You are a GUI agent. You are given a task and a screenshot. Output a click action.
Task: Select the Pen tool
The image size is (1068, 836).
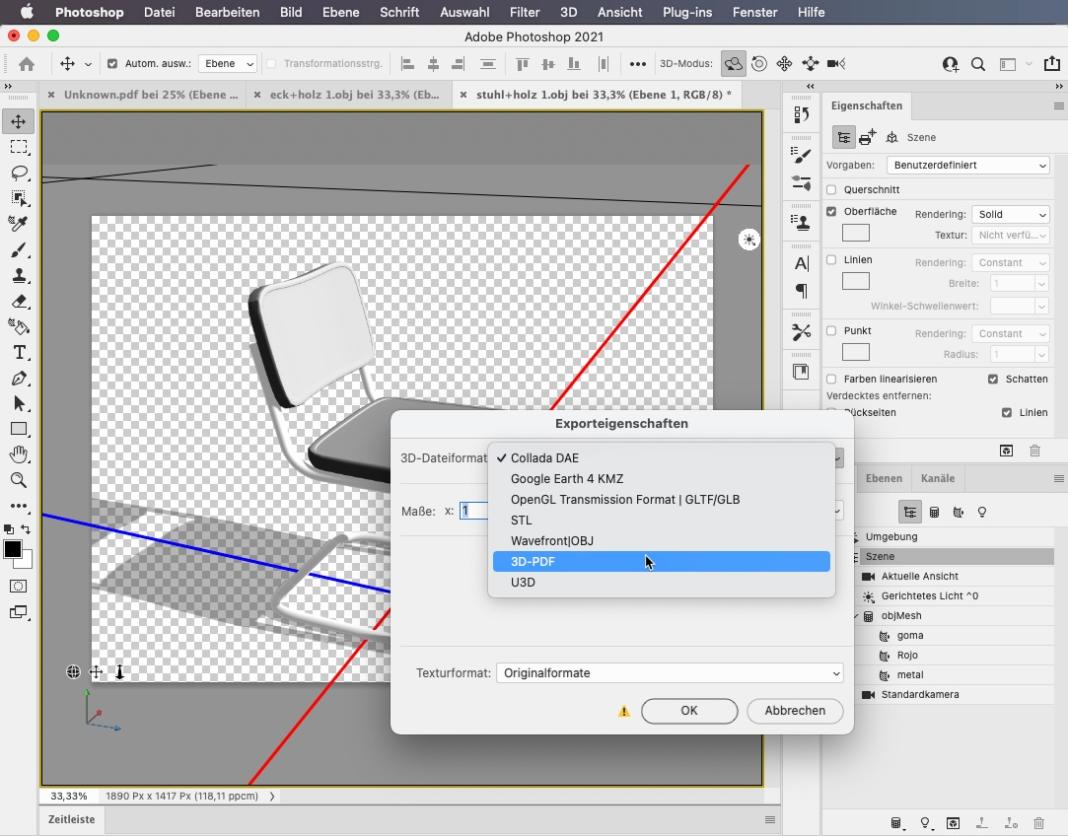click(x=18, y=378)
